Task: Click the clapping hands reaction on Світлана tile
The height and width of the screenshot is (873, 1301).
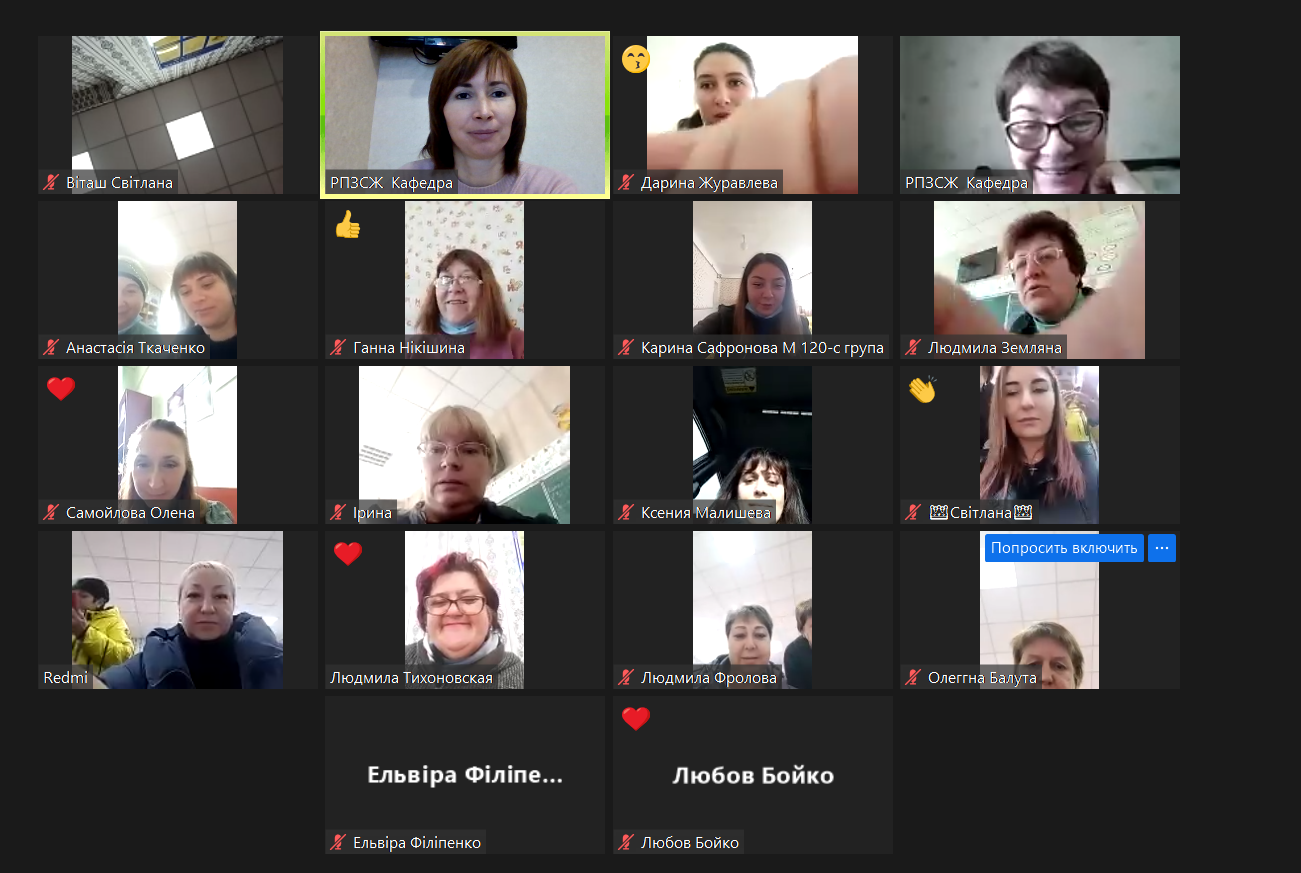Action: [922, 389]
